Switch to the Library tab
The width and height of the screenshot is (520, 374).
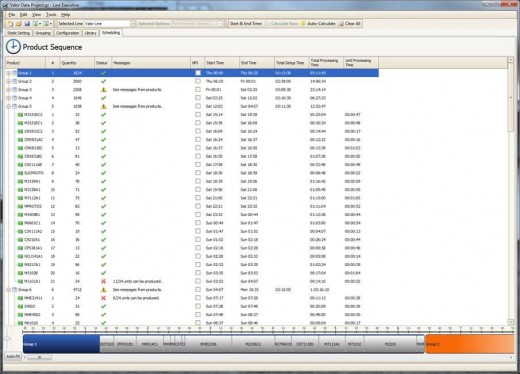point(90,33)
